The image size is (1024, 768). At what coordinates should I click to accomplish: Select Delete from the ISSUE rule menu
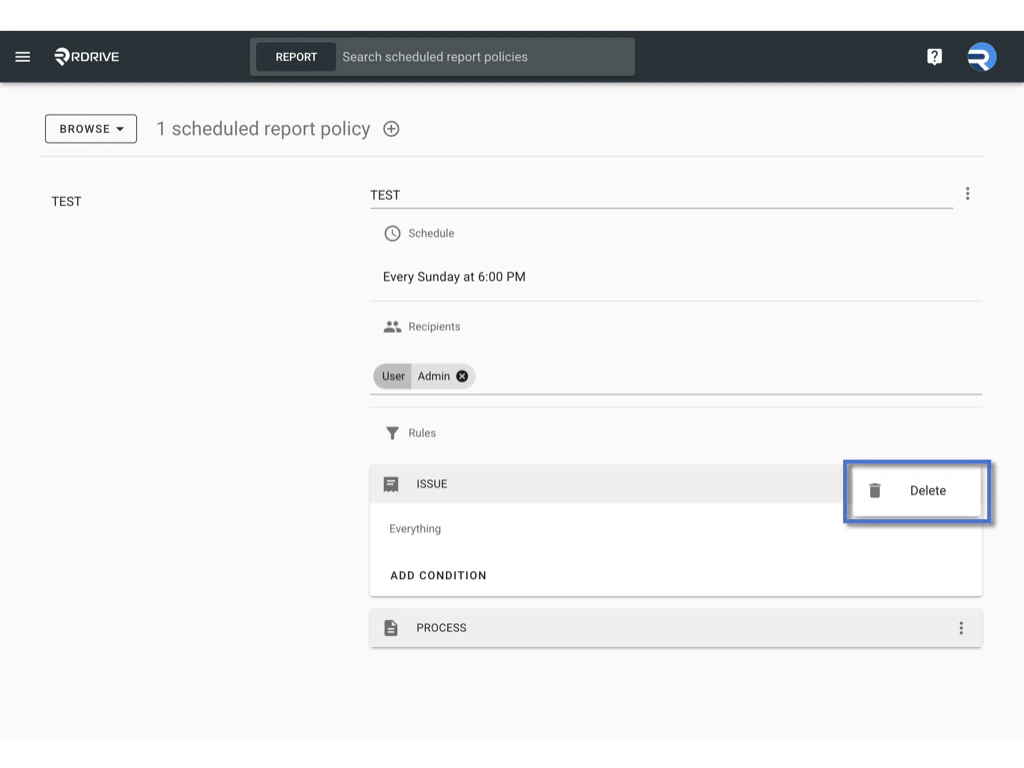click(928, 490)
